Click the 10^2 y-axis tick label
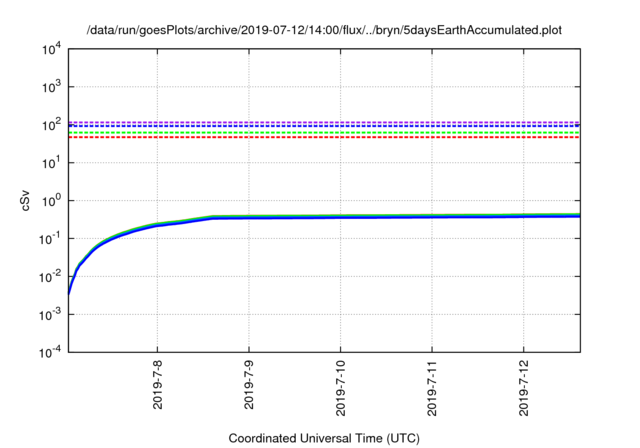The width and height of the screenshot is (640, 448). pos(51,125)
